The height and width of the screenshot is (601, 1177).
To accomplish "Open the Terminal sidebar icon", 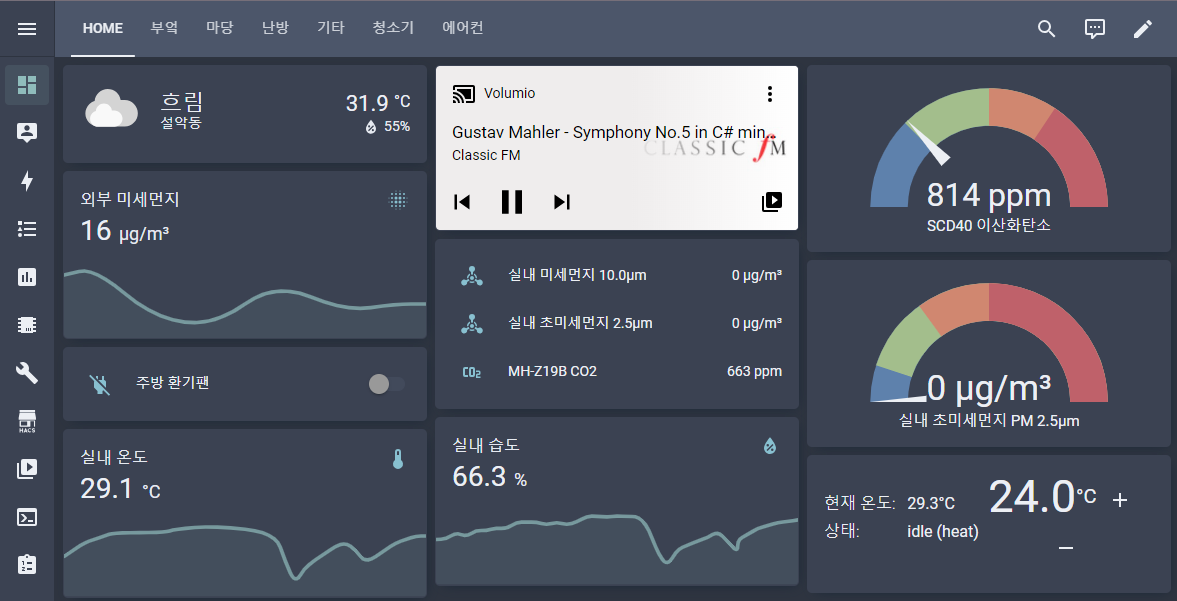I will 27,517.
